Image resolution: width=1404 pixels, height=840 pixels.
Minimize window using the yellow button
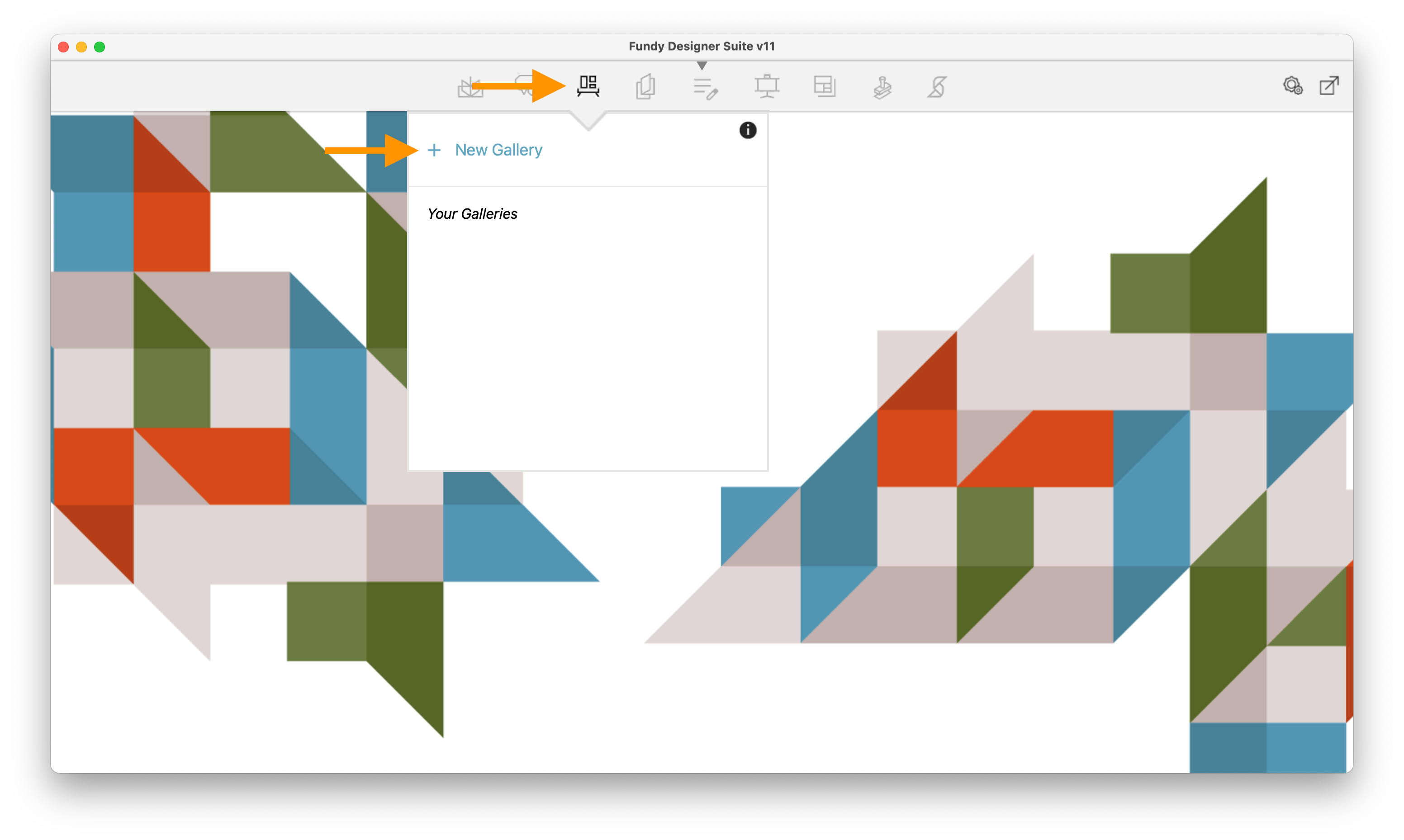click(x=81, y=47)
